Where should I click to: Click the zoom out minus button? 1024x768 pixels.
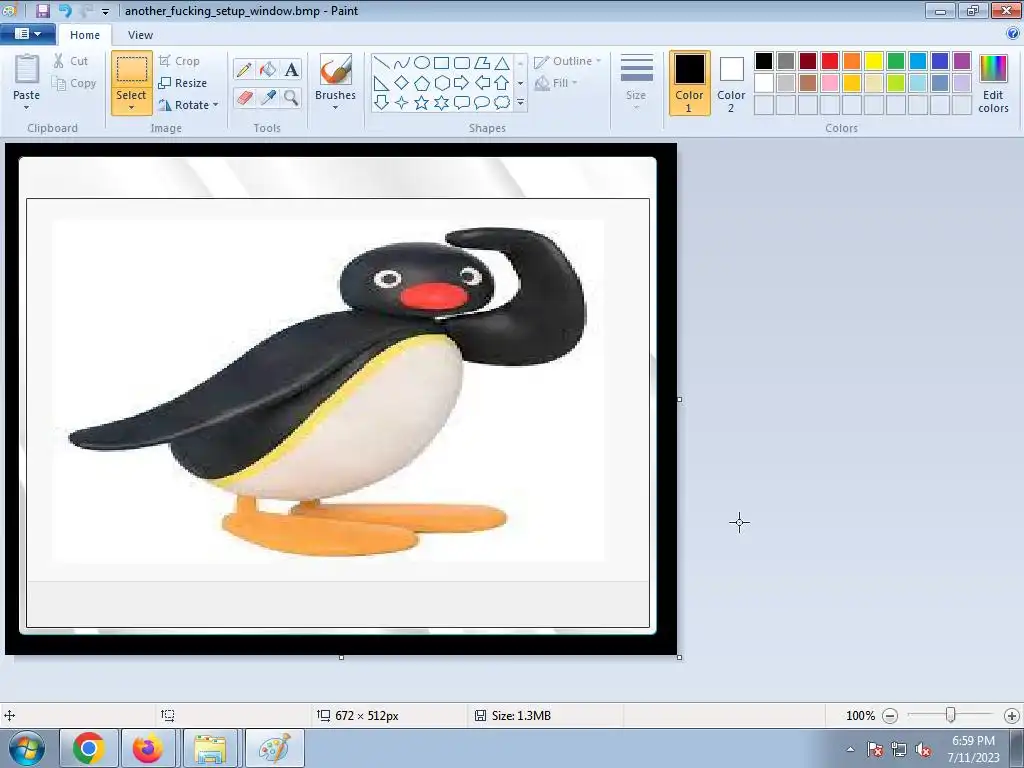pyautogui.click(x=889, y=716)
